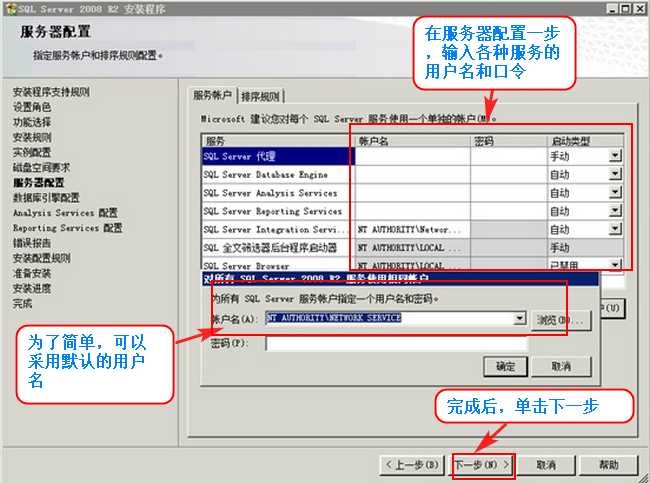Open startup type dropdown for SQL Server Database Engine
The width and height of the screenshot is (650, 483).
(x=616, y=174)
